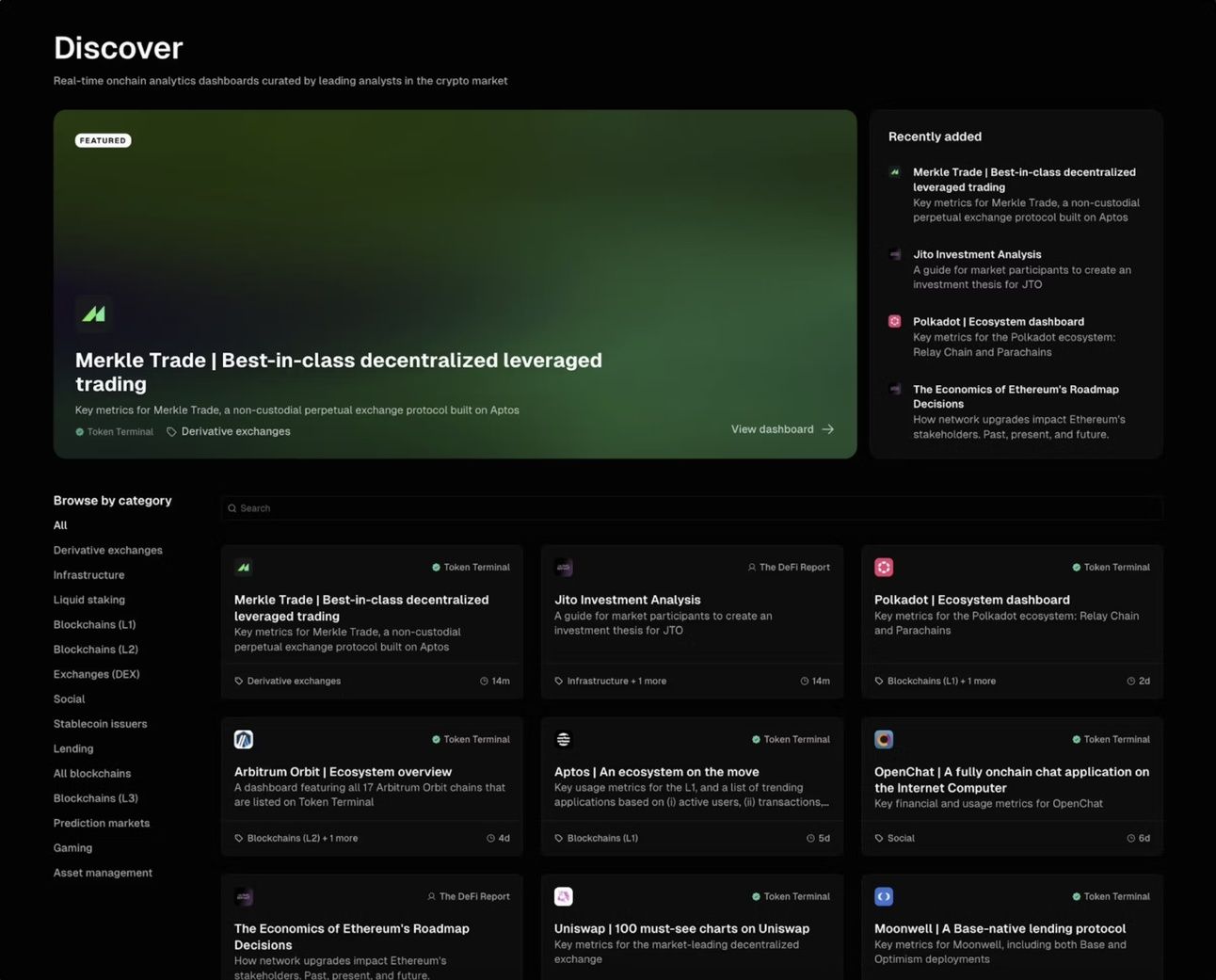Click Blockchains (L2) + 1 more tag on Arbitrum card
The width and height of the screenshot is (1216, 980).
tap(296, 839)
